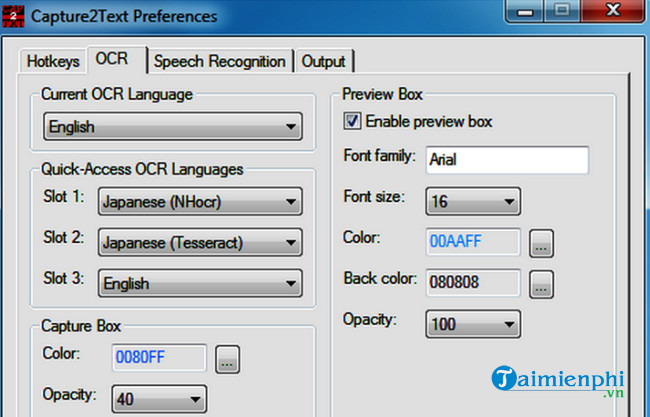Image resolution: width=650 pixels, height=417 pixels.
Task: Open Slot 1 Japanese (NHocr) dropdown
Action: click(x=200, y=202)
